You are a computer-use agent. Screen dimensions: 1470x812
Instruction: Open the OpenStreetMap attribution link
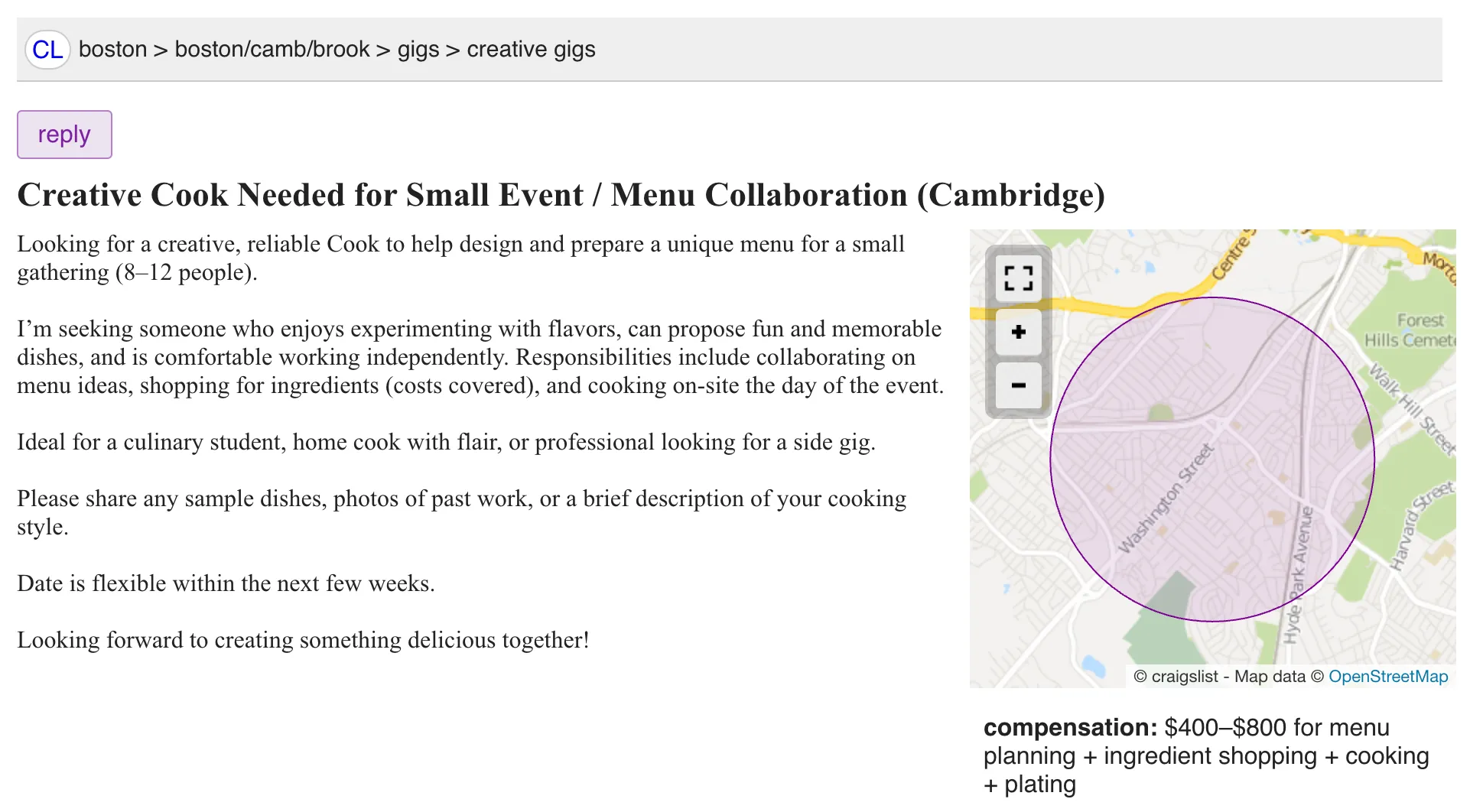coord(1387,677)
